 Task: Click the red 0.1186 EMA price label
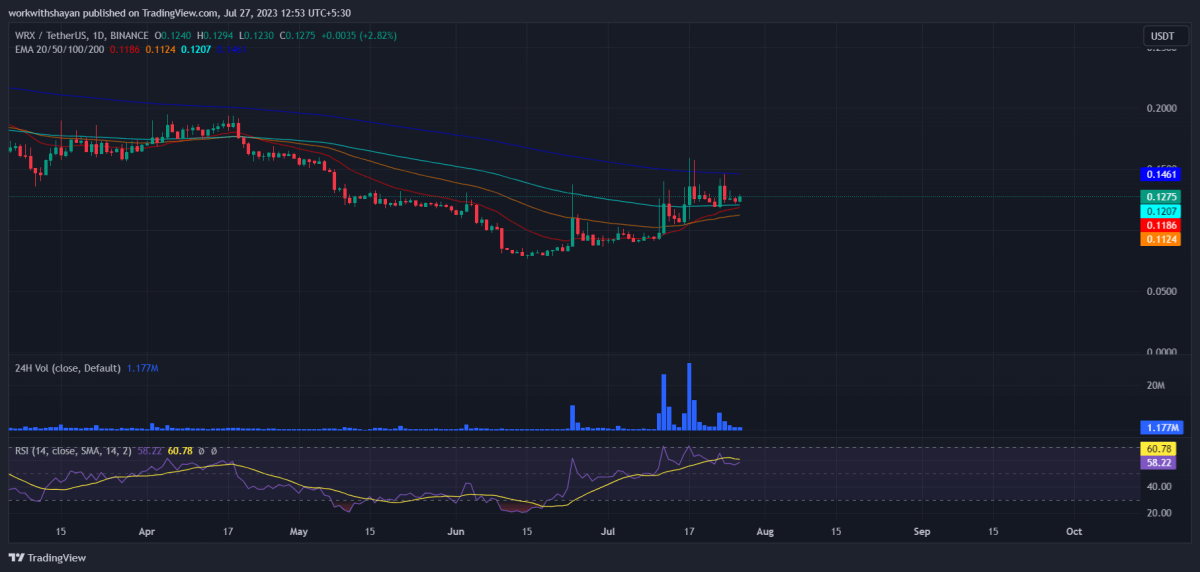[x=1161, y=226]
